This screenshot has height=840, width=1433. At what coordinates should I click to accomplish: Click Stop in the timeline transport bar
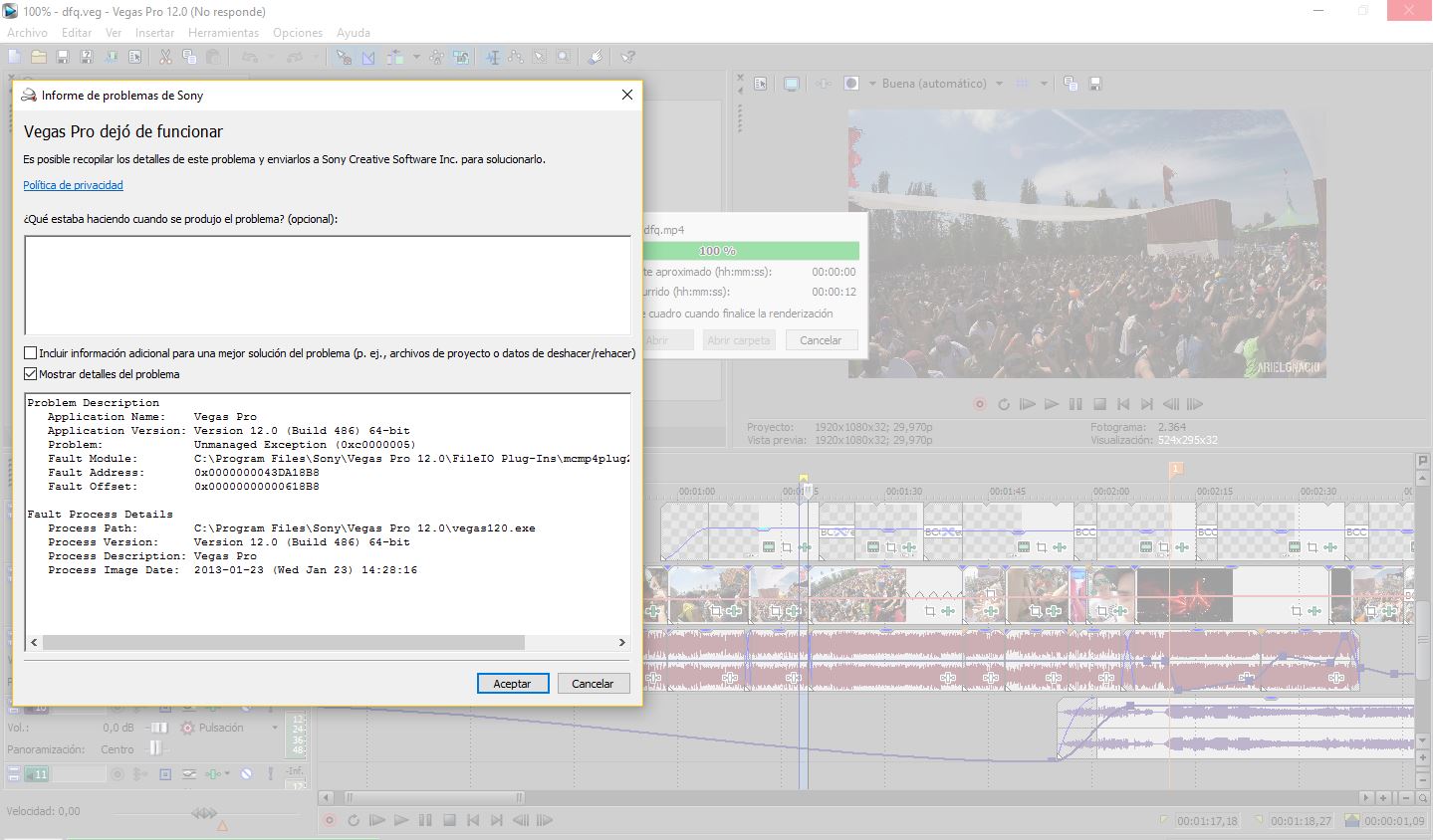tap(449, 820)
